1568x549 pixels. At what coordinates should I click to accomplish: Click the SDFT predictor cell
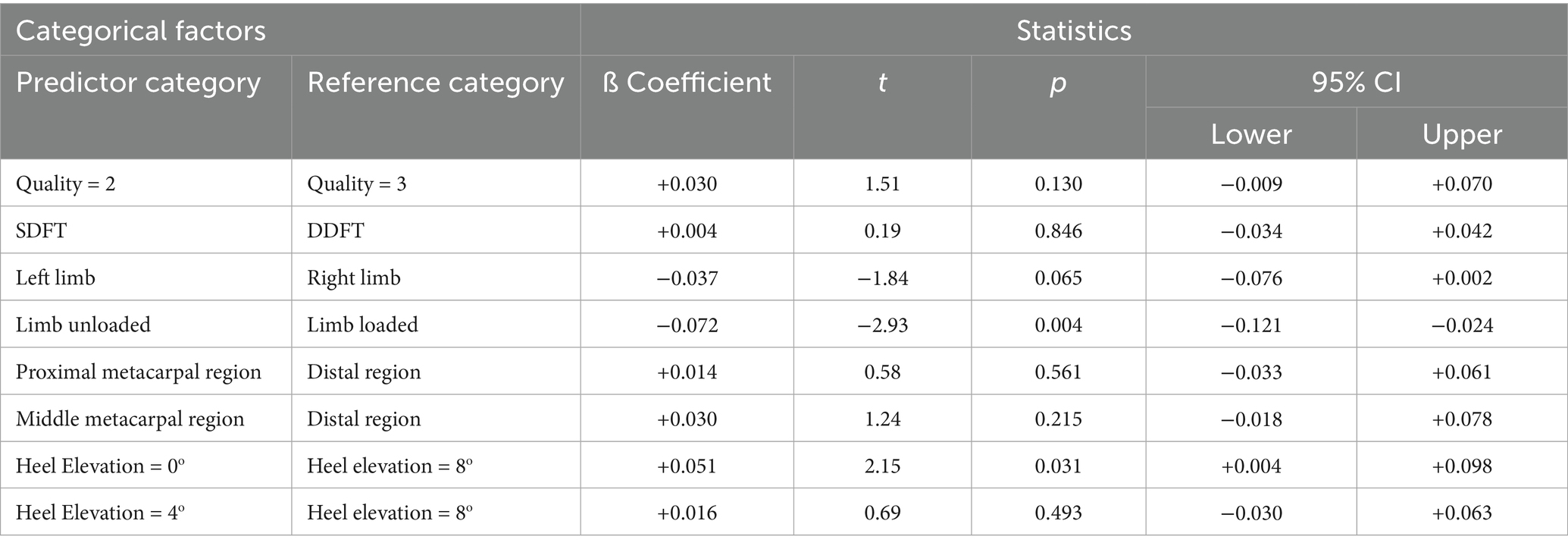pyautogui.click(x=42, y=231)
